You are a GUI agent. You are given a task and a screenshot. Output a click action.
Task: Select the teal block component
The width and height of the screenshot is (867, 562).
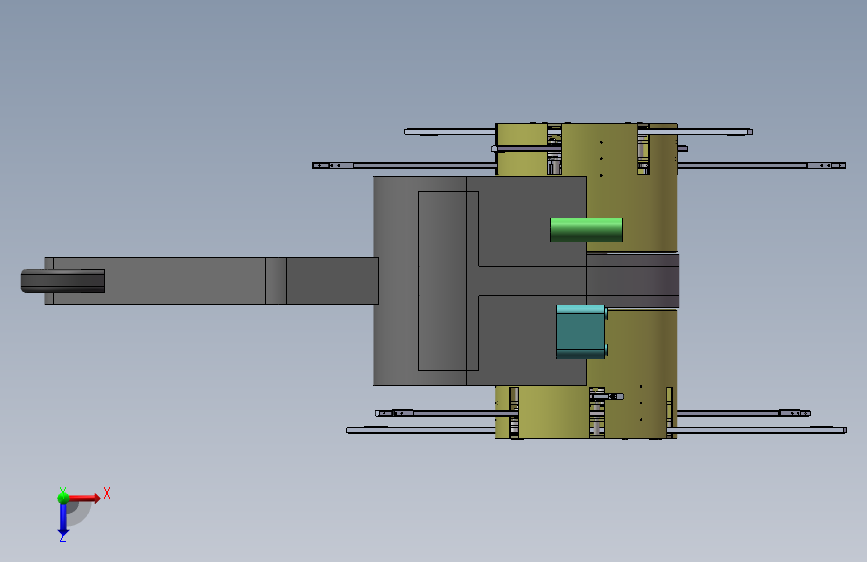pyautogui.click(x=581, y=332)
